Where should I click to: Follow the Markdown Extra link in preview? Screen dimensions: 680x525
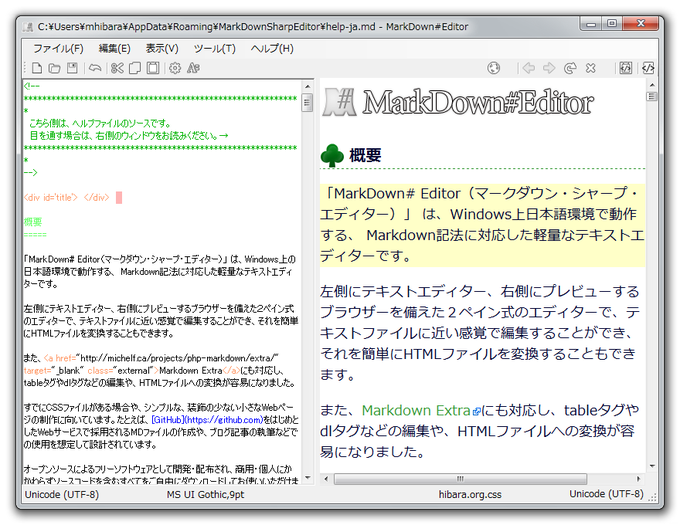[x=416, y=410]
